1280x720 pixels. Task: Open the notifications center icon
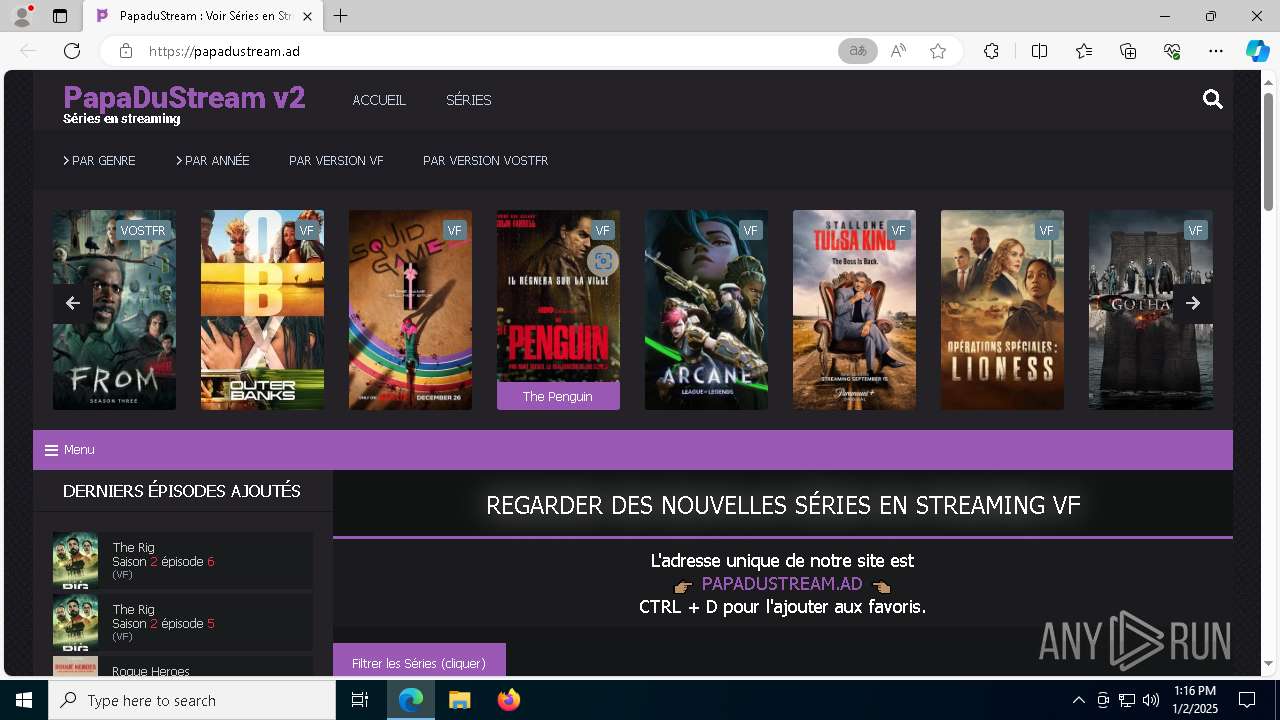1247,700
